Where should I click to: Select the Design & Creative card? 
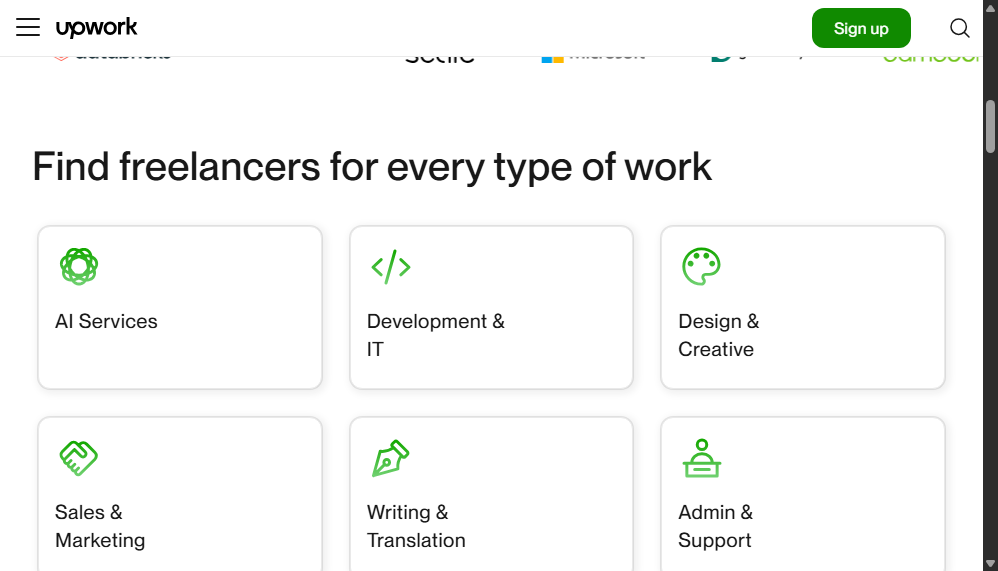[803, 307]
